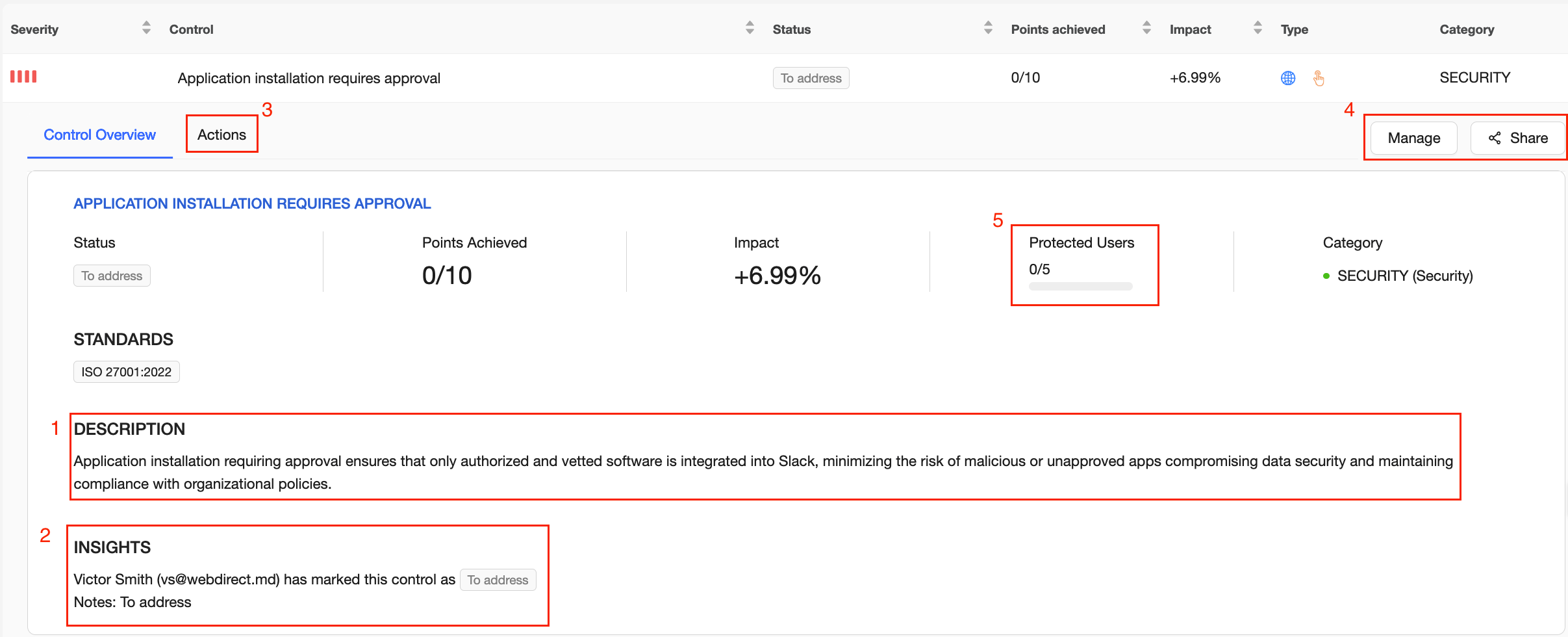Click To address badge in table row
The image size is (1568, 637).
tap(811, 78)
